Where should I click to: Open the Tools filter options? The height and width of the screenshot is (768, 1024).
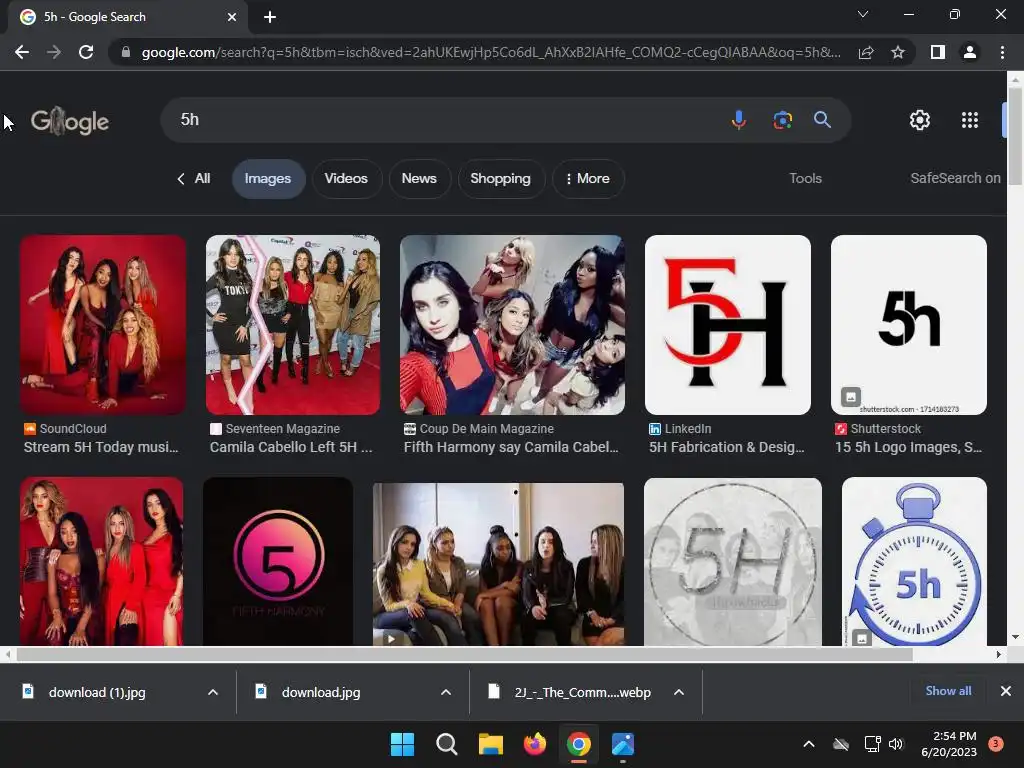[x=805, y=178]
